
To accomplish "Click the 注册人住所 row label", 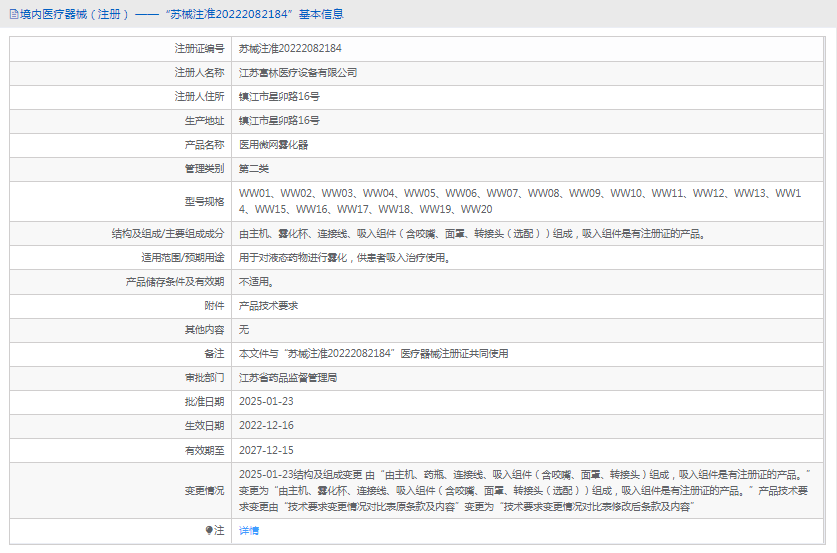I will pos(200,97).
